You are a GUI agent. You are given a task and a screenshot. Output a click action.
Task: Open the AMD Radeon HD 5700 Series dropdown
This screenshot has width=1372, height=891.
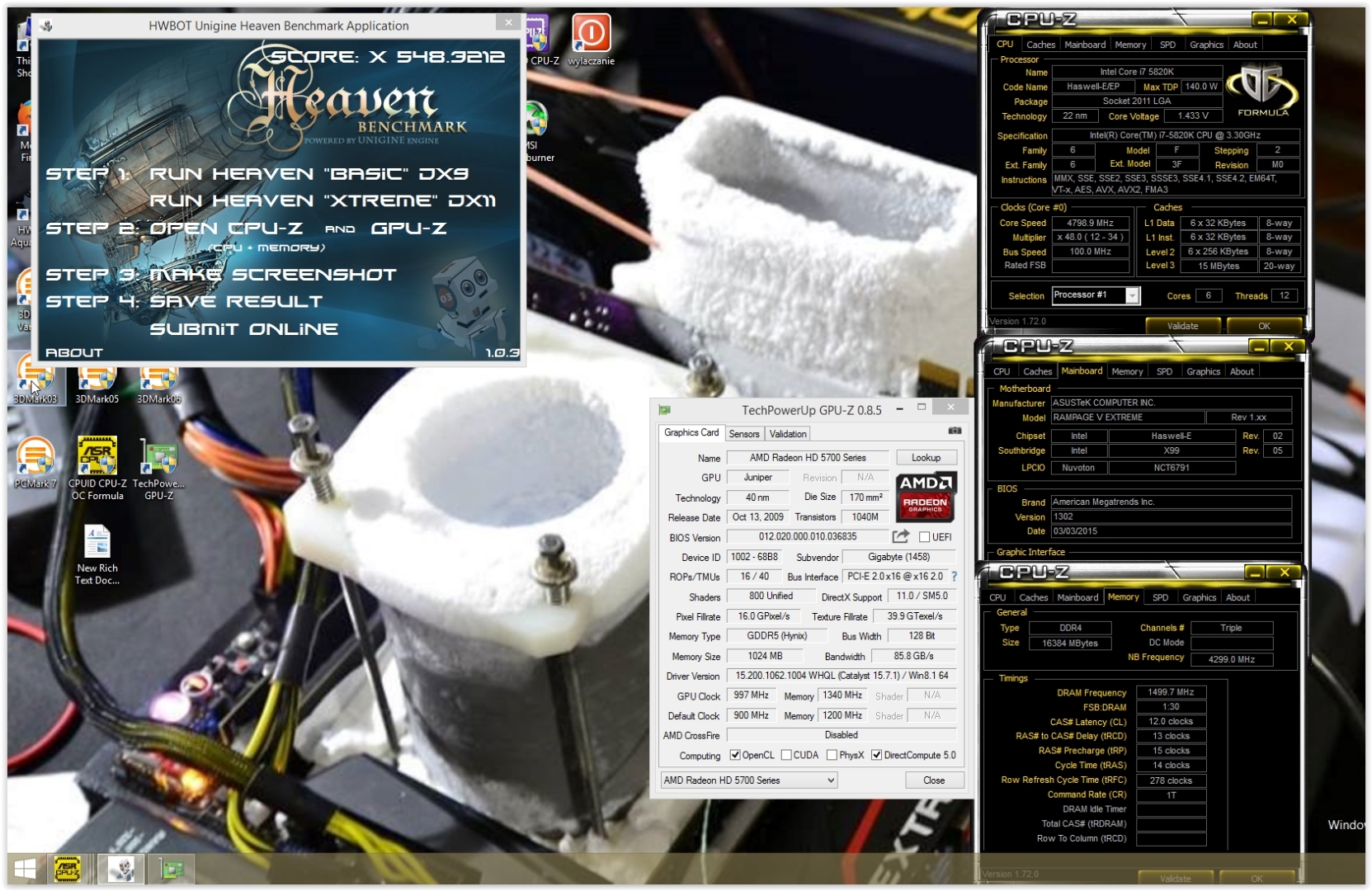(x=749, y=780)
